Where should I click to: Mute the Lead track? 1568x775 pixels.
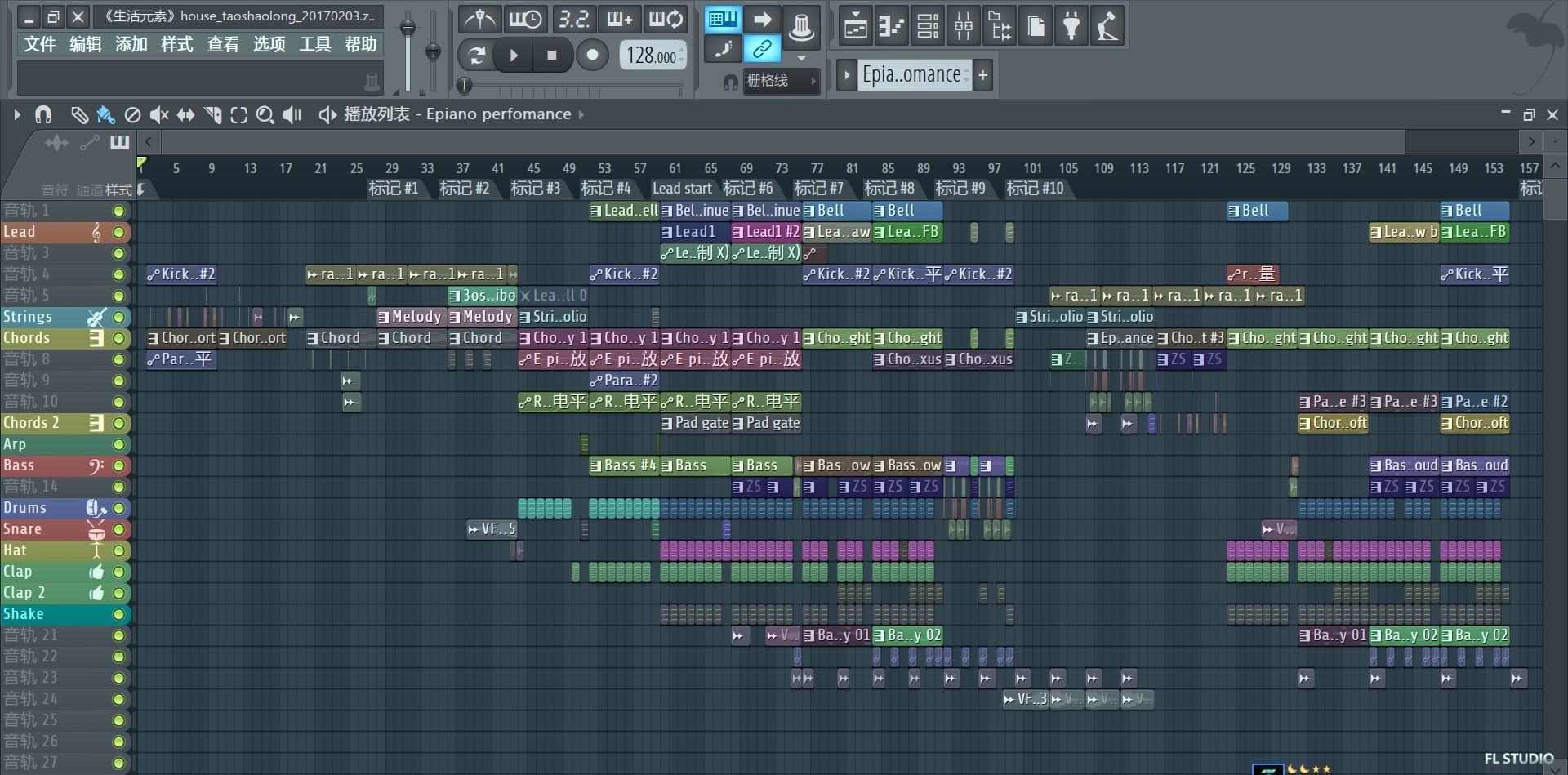pos(119,232)
